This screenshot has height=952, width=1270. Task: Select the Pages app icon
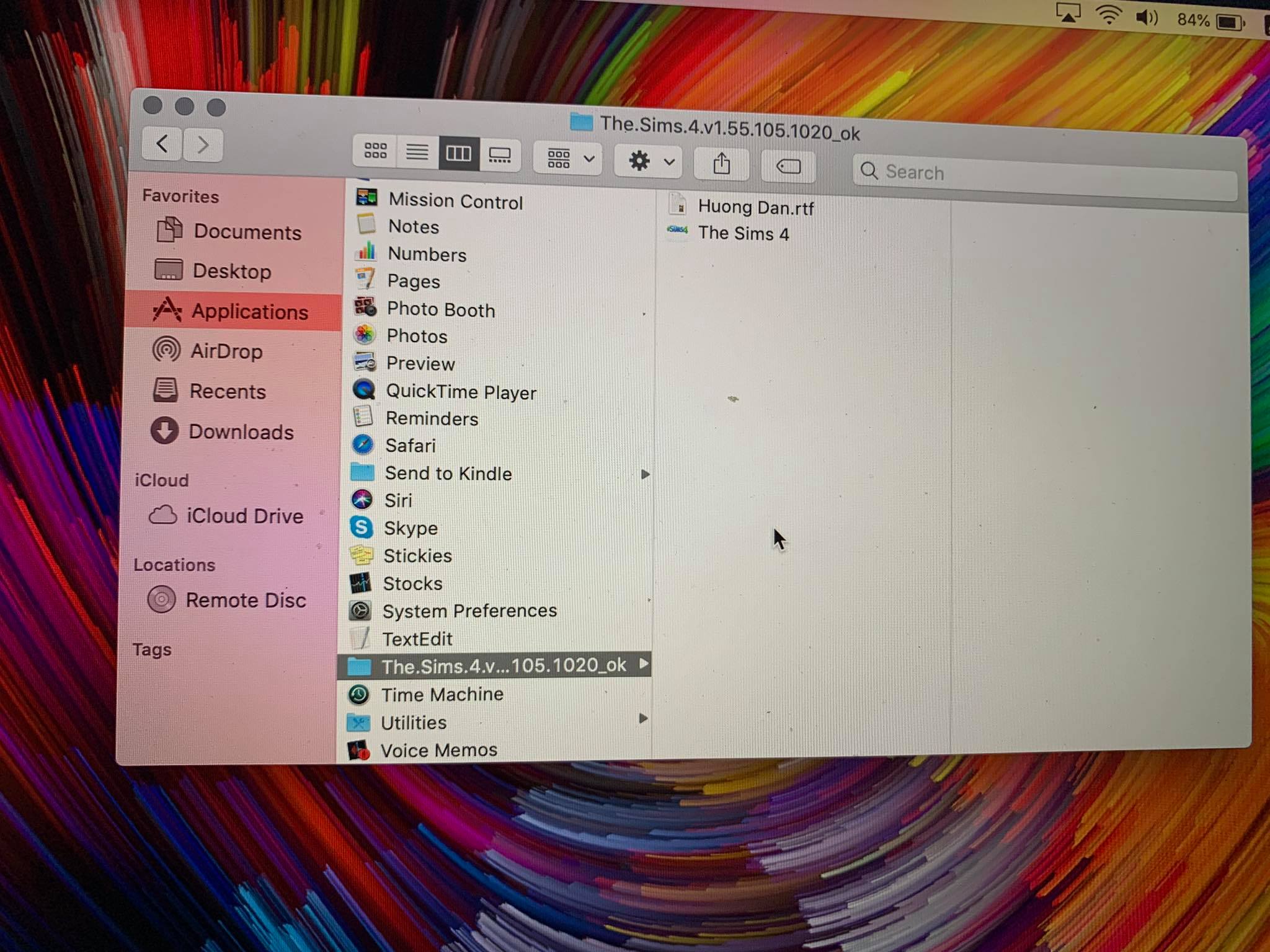pos(365,279)
